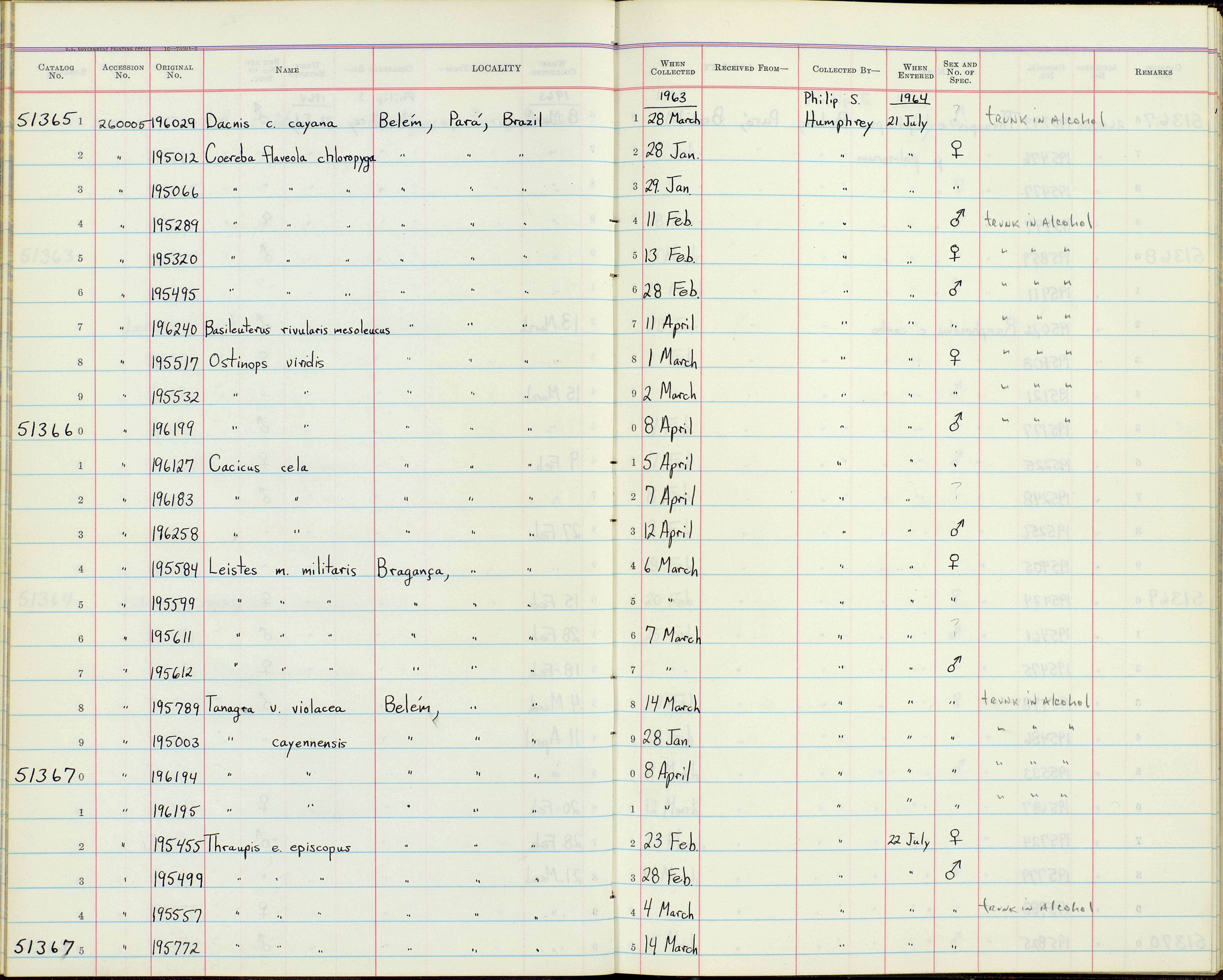The height and width of the screenshot is (980, 1223).
Task: Click the collected date '13 Feb.'
Action: coord(670,256)
